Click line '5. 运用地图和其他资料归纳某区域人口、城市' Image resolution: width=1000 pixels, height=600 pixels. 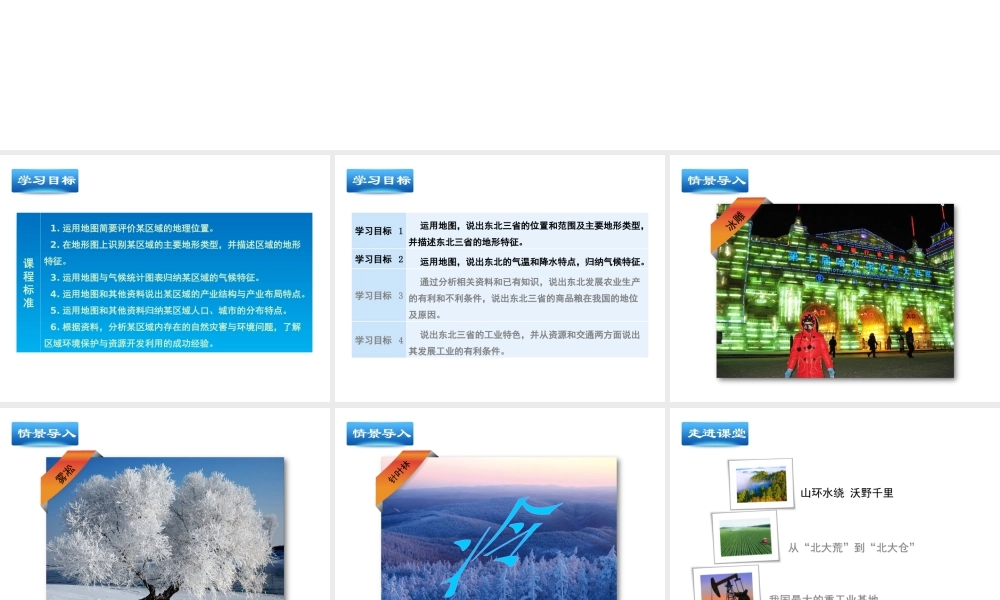tap(168, 311)
